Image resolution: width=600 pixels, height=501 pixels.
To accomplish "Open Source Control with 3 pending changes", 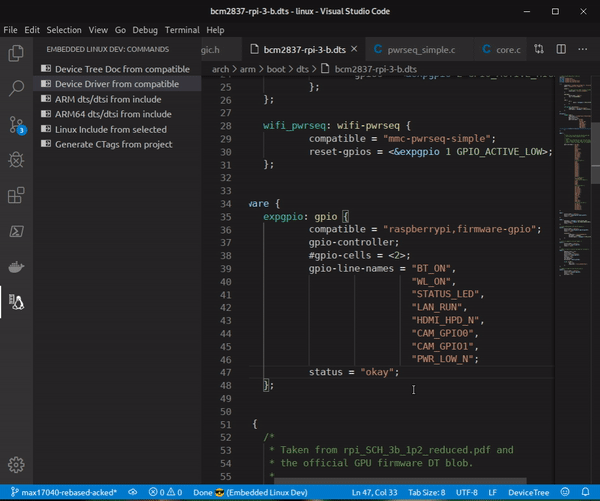I will click(x=17, y=125).
